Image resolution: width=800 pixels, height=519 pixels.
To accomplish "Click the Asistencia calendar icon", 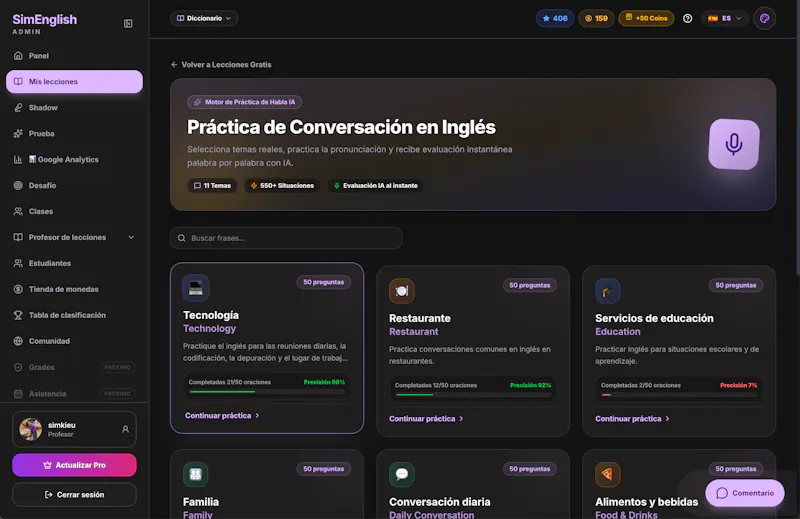I will click(x=18, y=393).
